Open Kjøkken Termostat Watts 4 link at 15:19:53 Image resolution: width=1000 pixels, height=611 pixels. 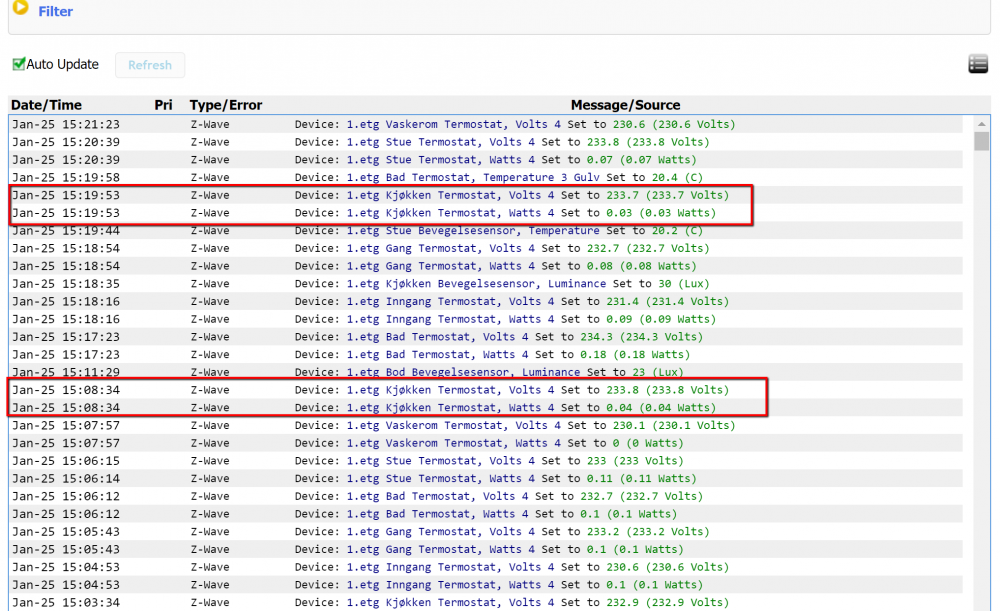[450, 213]
